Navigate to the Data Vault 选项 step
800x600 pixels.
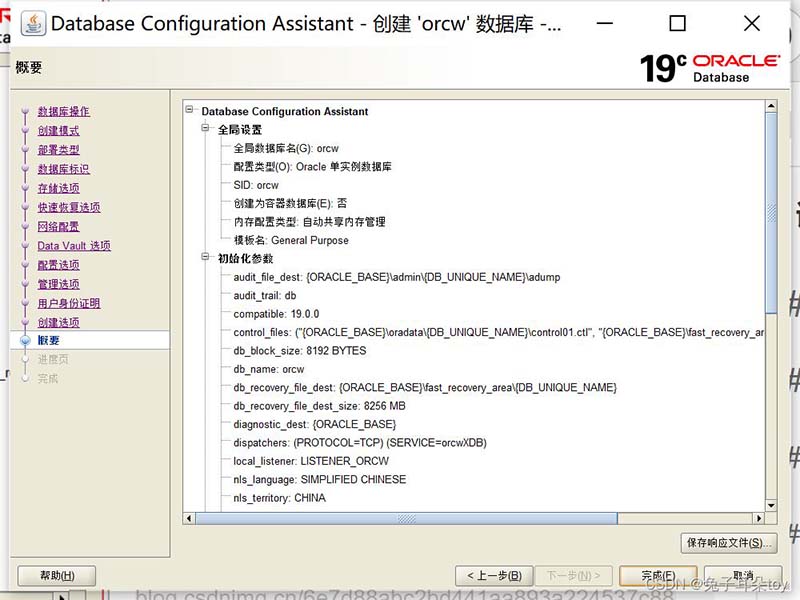(x=73, y=246)
